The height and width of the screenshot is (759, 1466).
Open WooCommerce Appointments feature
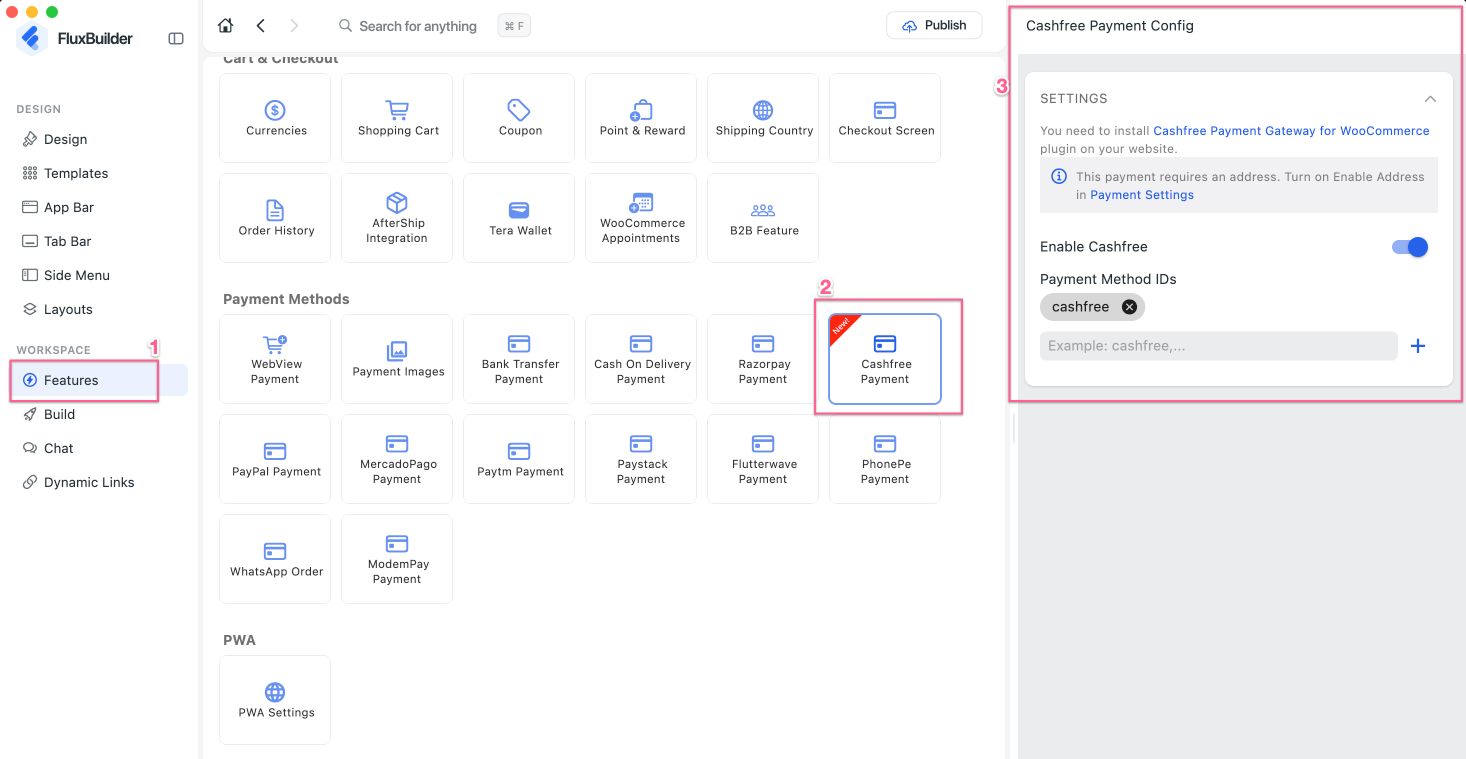pyautogui.click(x=641, y=218)
